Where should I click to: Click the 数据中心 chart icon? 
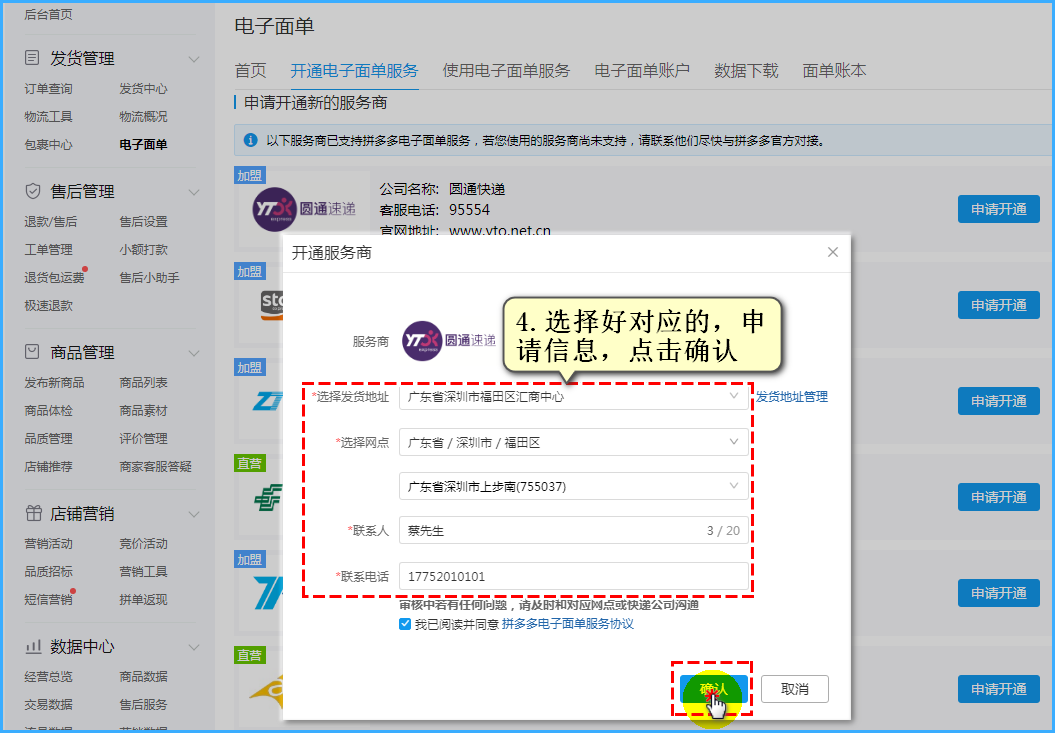click(x=33, y=646)
